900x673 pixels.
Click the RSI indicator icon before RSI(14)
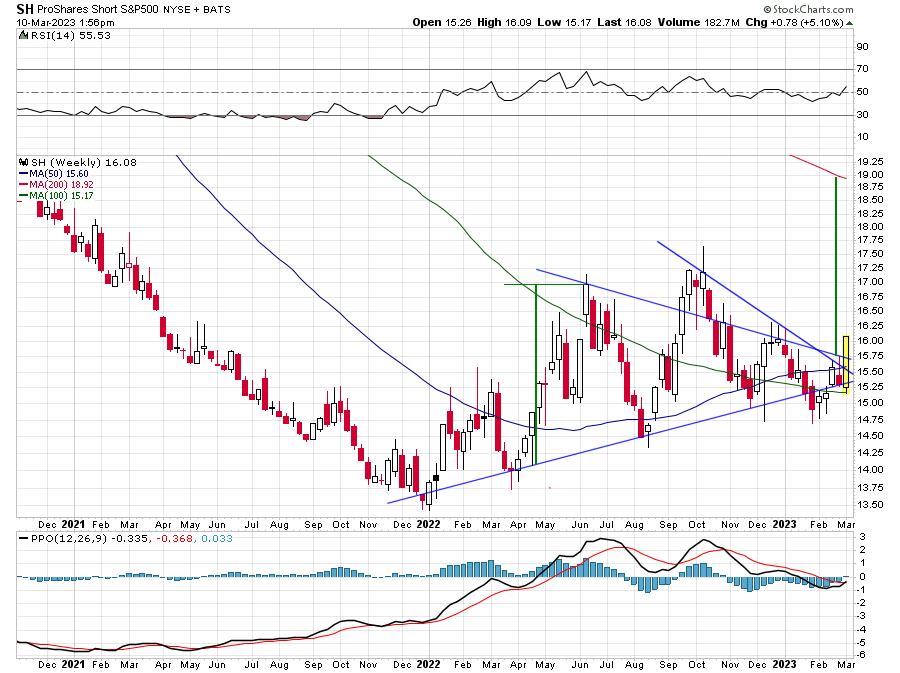coord(24,36)
